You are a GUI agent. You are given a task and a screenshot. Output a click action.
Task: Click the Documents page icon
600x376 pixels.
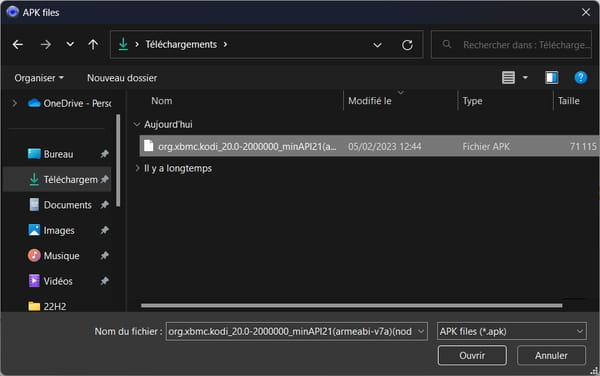click(34, 205)
